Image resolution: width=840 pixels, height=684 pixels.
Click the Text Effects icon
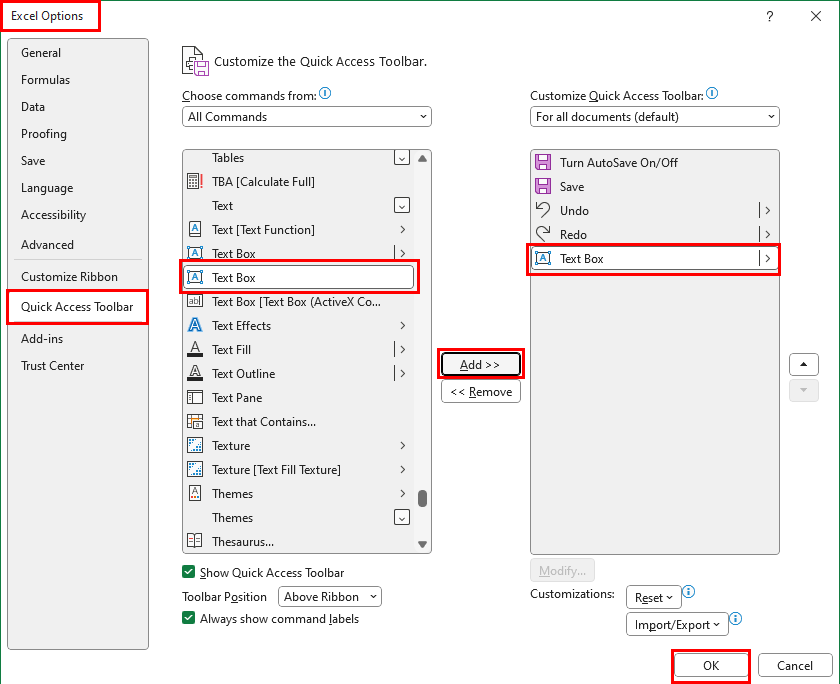tap(194, 325)
